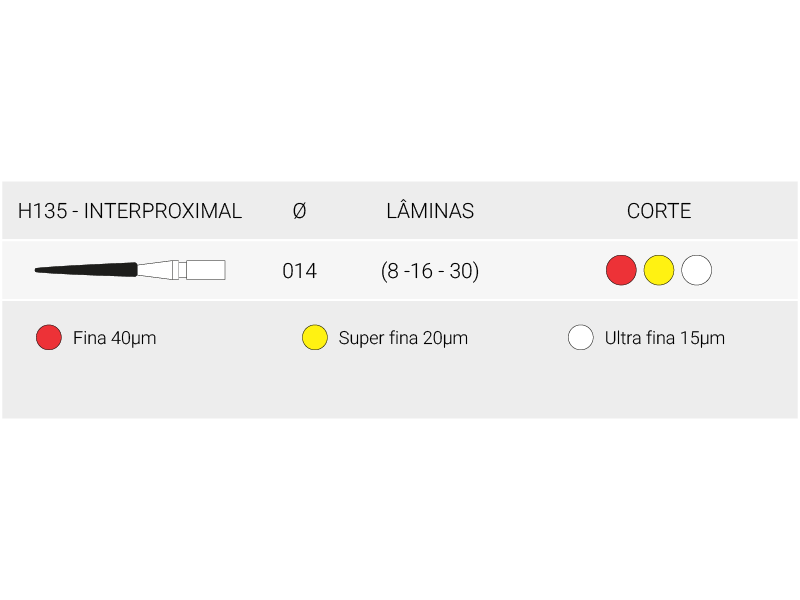The width and height of the screenshot is (800, 600).
Task: Click the red dot beside Fina 40µm
Action: click(49, 338)
